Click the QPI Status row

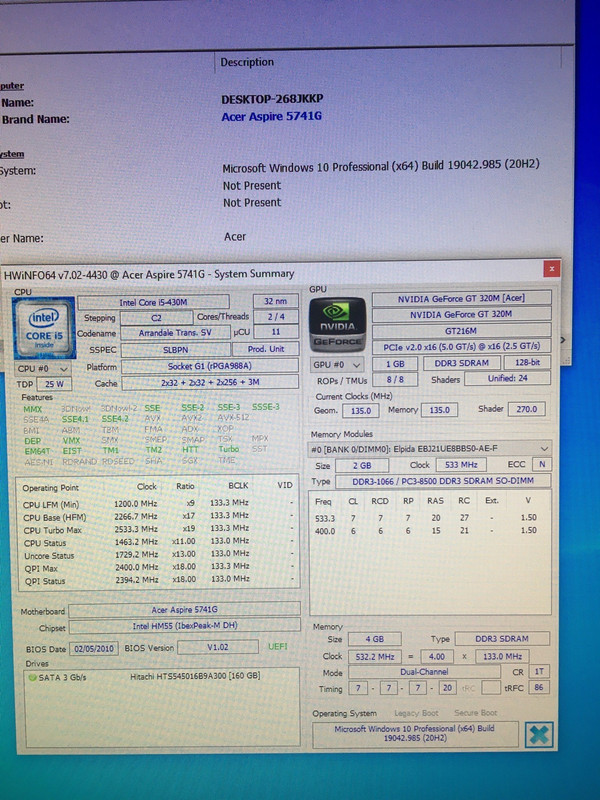point(158,580)
